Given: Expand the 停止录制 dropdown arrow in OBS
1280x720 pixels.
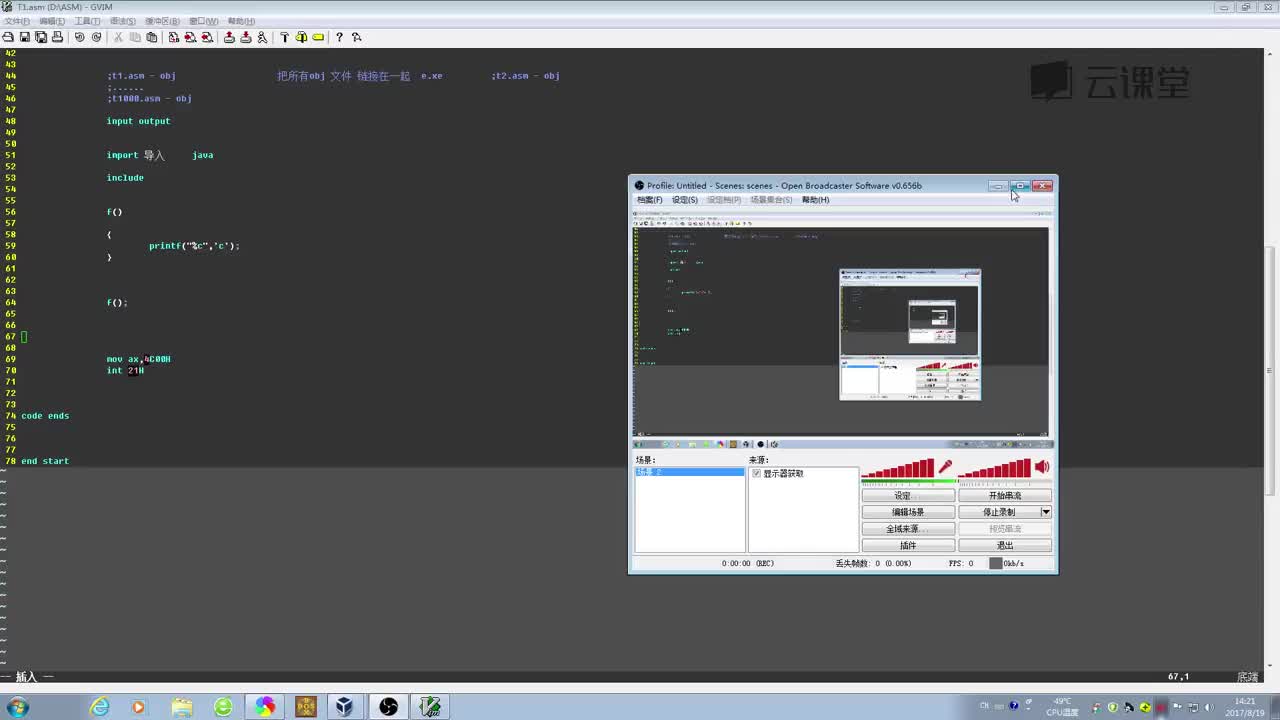Looking at the screenshot, I should click(x=1046, y=512).
